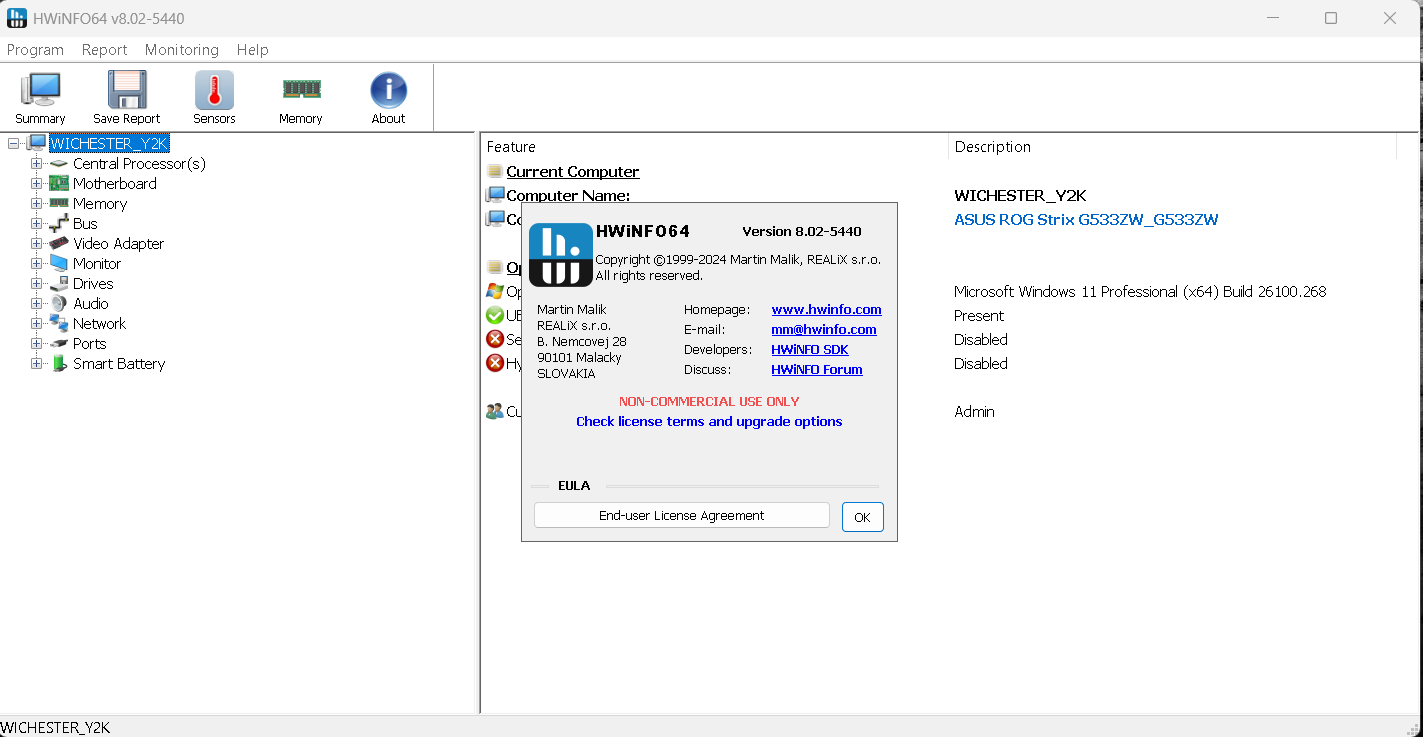Click the Current Computer folder icon
The image size is (1423, 737).
pyautogui.click(x=494, y=172)
